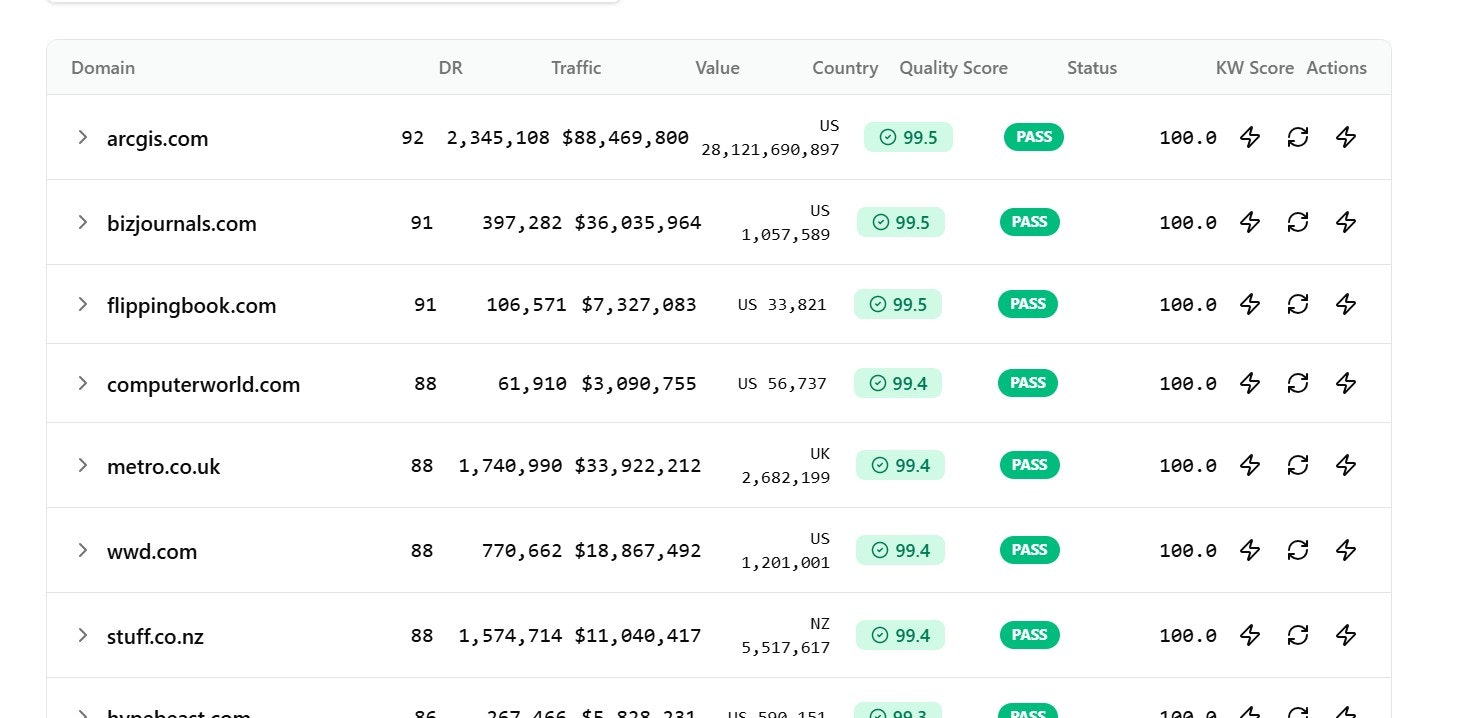The width and height of the screenshot is (1462, 718).
Task: Click the 99.5 quality score badge for arcgis.com
Action: (x=908, y=137)
